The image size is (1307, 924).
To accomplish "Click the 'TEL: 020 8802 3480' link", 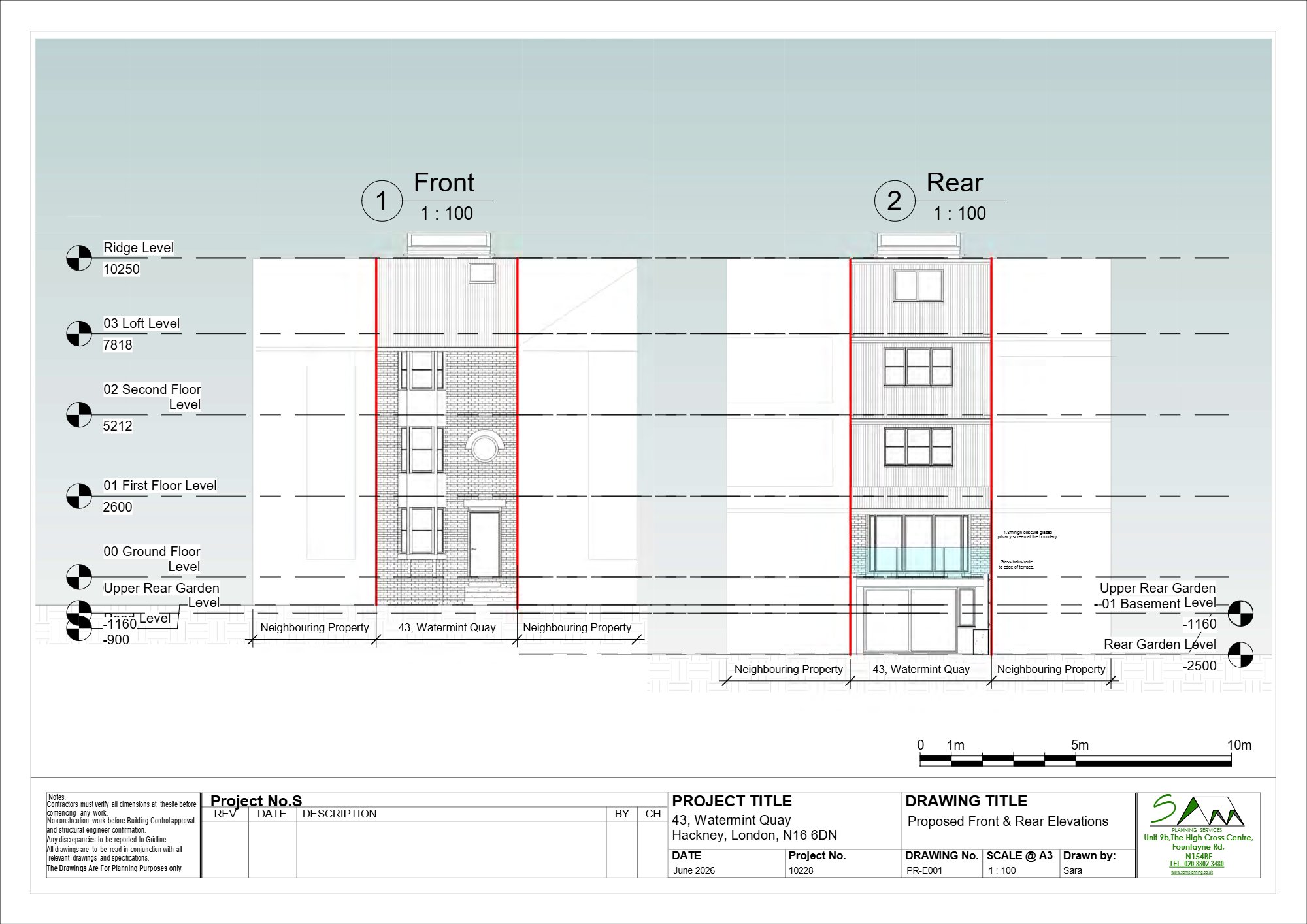I will (x=1197, y=864).
